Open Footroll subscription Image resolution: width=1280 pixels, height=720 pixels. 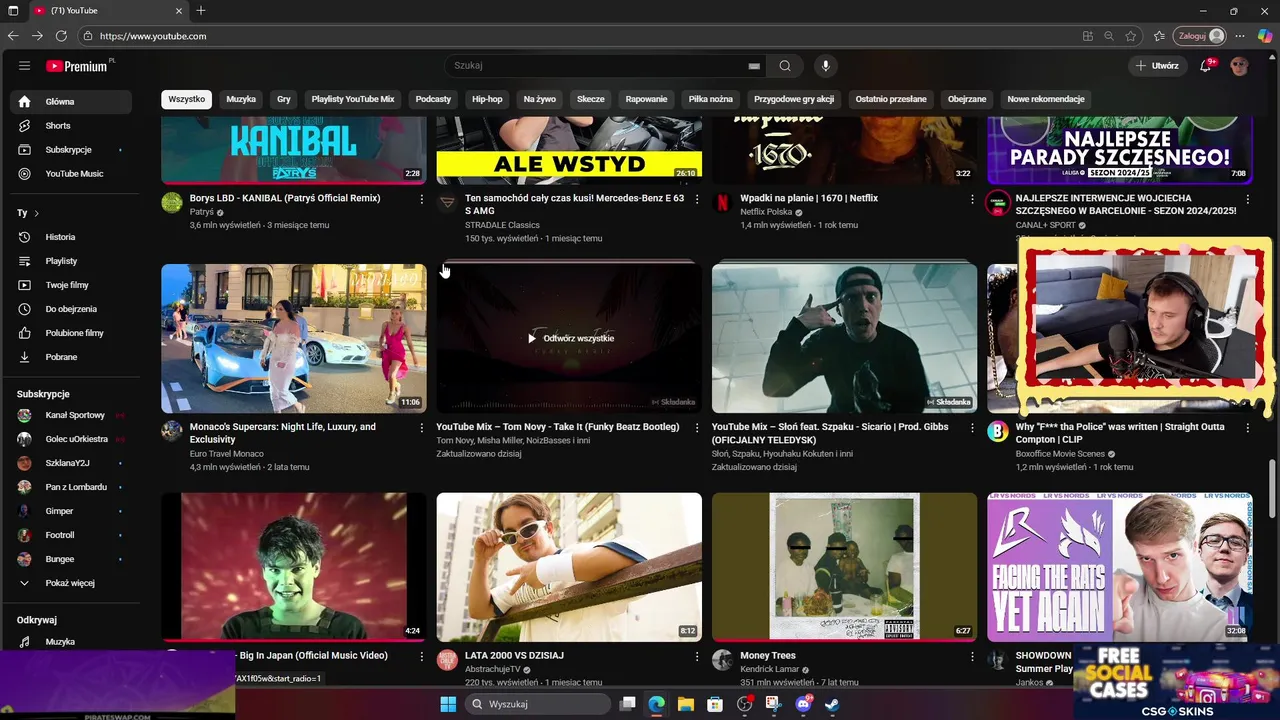pos(71,535)
